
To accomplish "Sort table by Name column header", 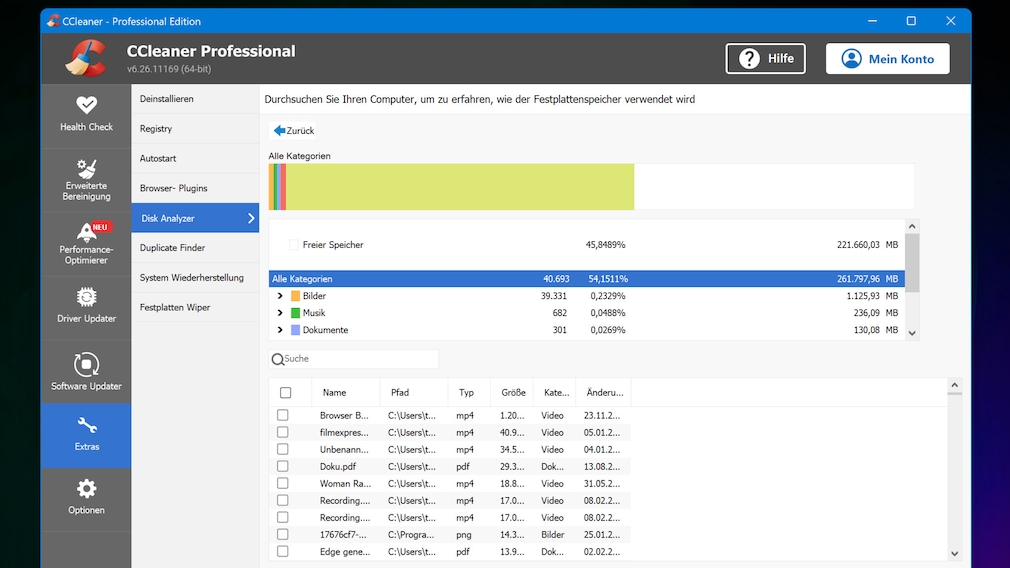I will (346, 392).
